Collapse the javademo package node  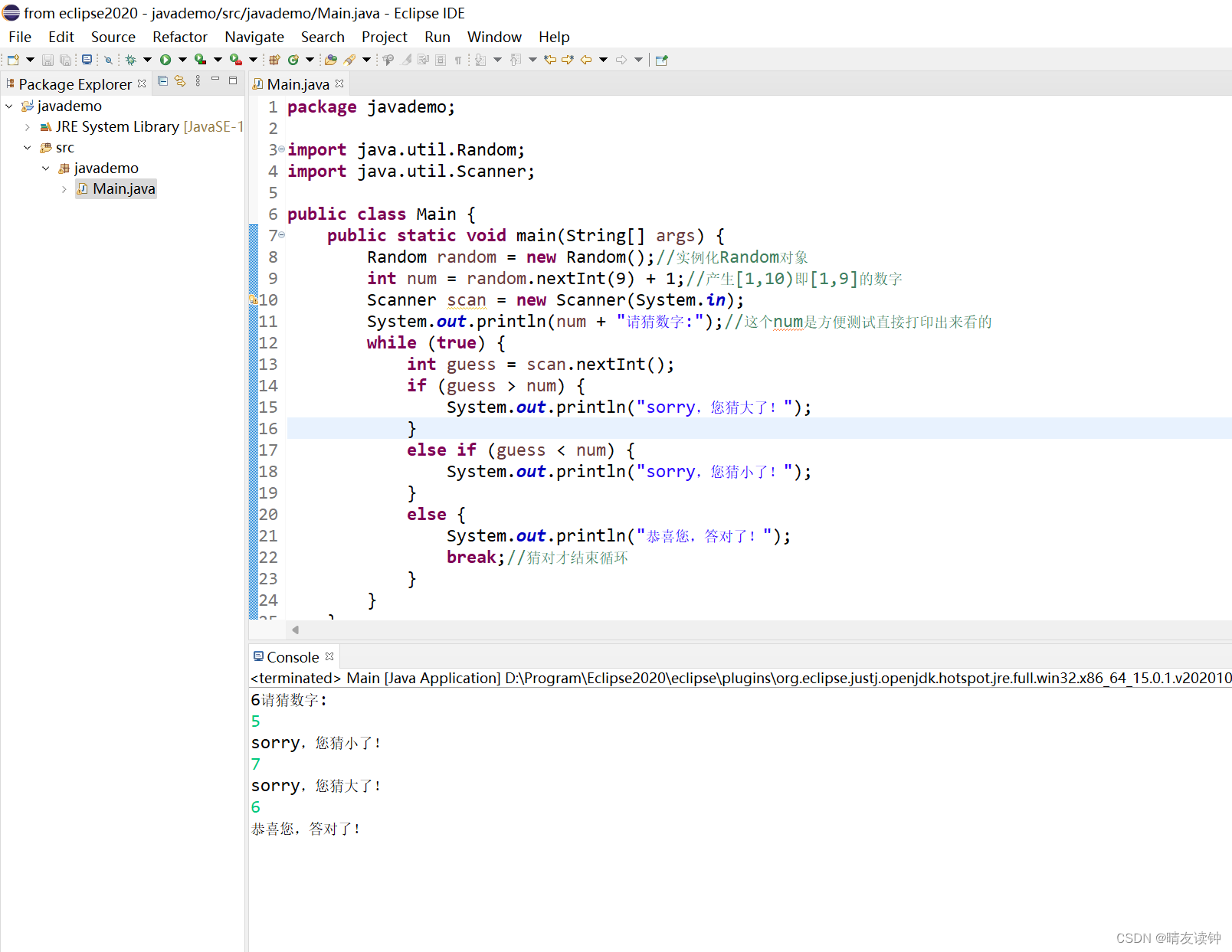tap(46, 168)
